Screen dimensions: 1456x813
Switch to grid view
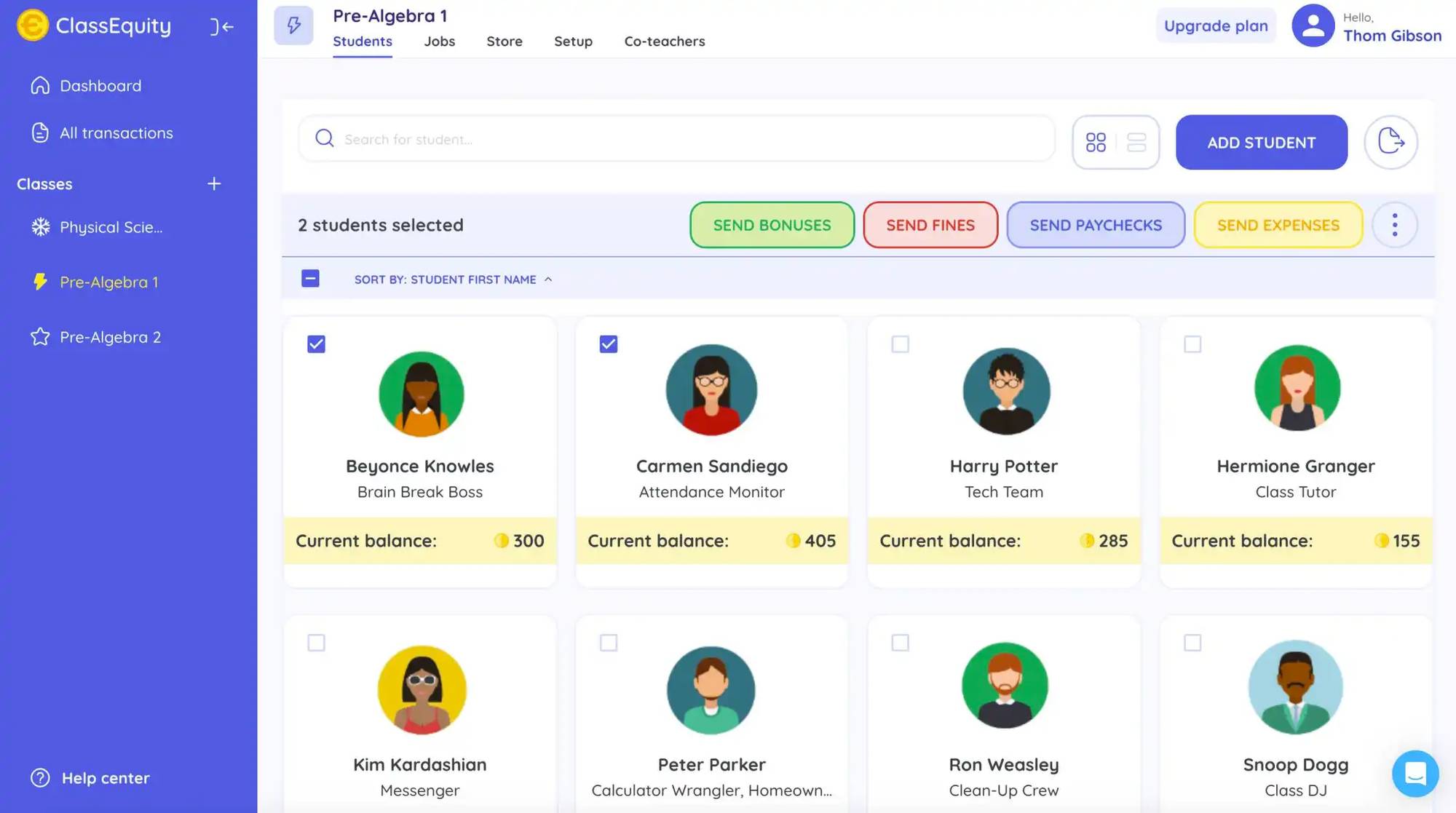pyautogui.click(x=1096, y=142)
